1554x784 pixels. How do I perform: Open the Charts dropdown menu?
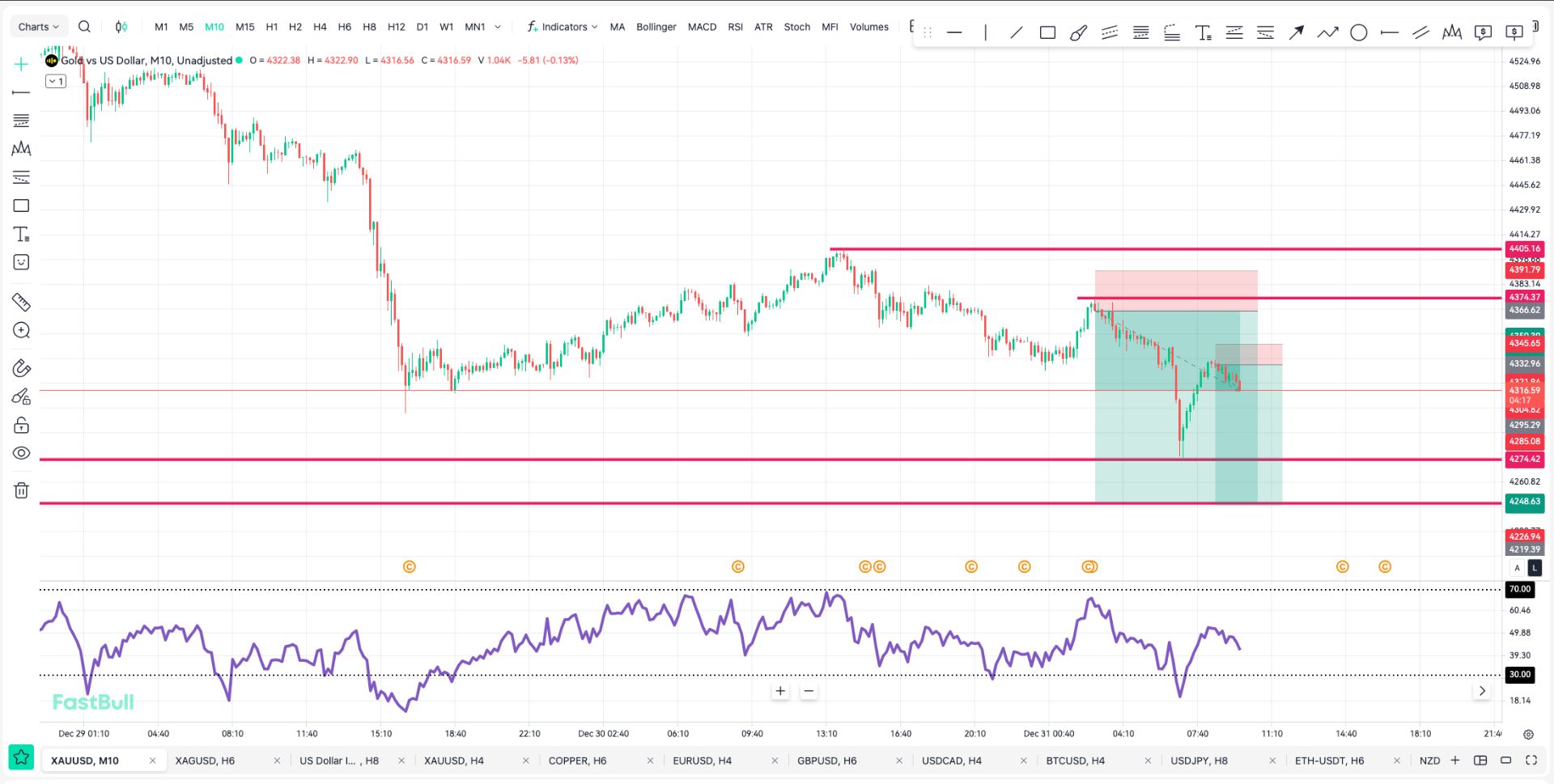tap(38, 27)
